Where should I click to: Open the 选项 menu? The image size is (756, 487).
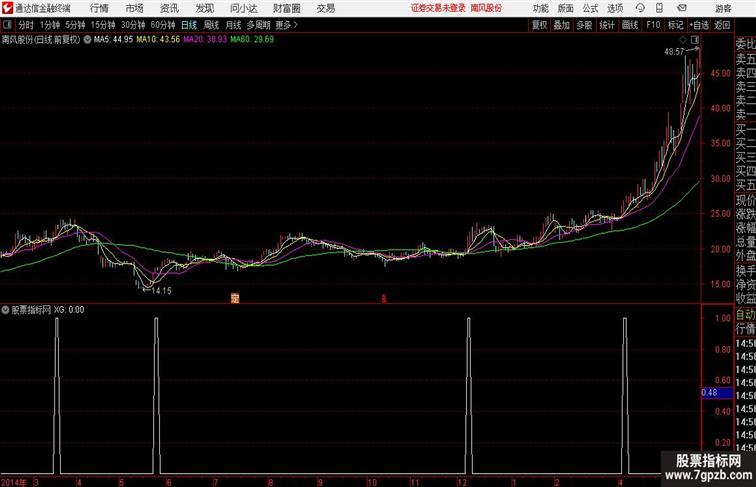615,8
